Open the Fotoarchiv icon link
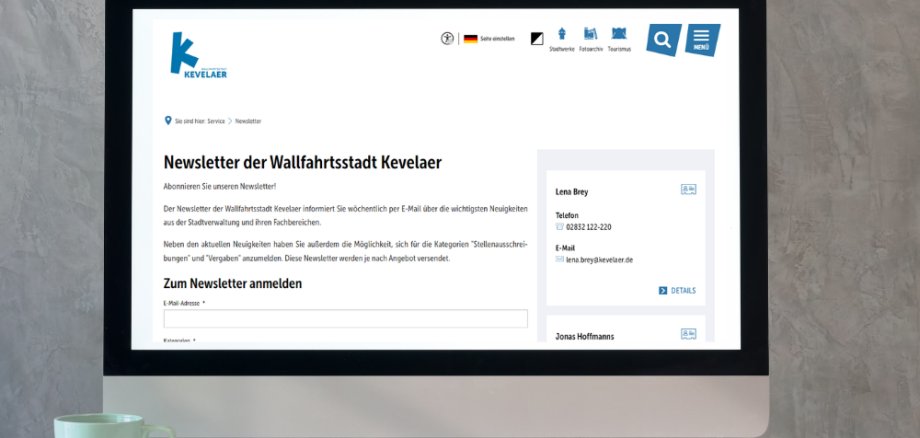Viewport: 920px width, 438px height. 590,37
